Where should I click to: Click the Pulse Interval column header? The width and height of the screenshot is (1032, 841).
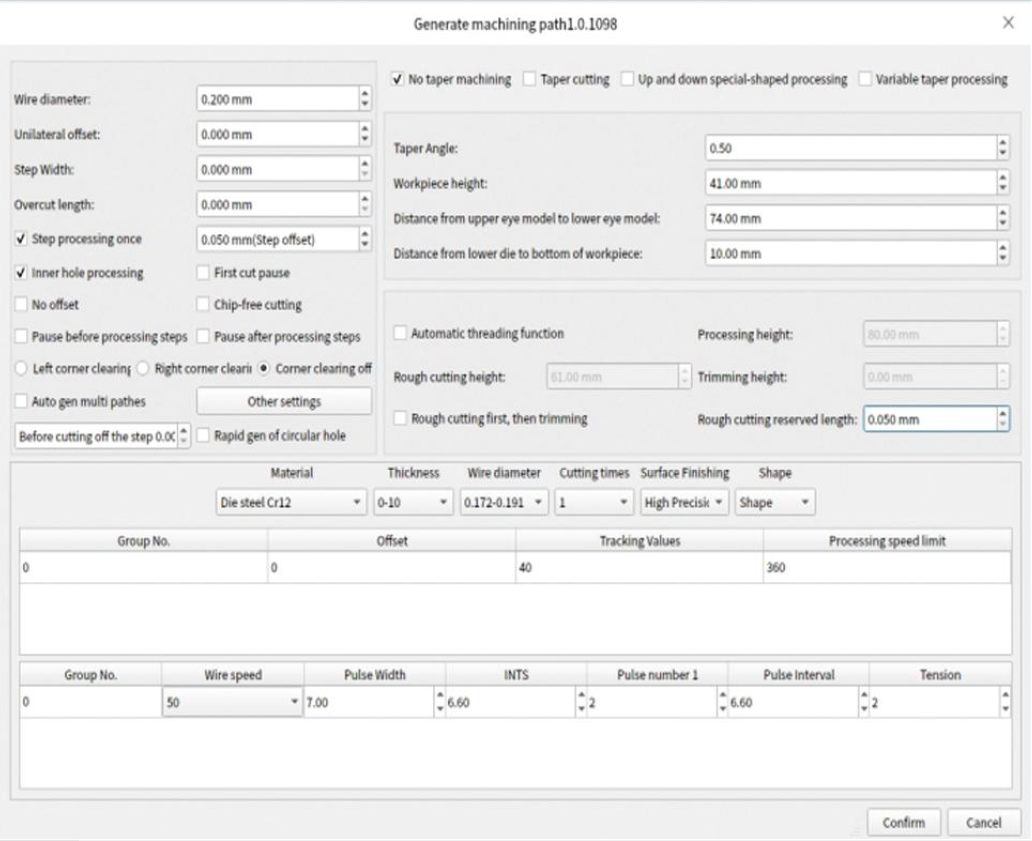798,675
